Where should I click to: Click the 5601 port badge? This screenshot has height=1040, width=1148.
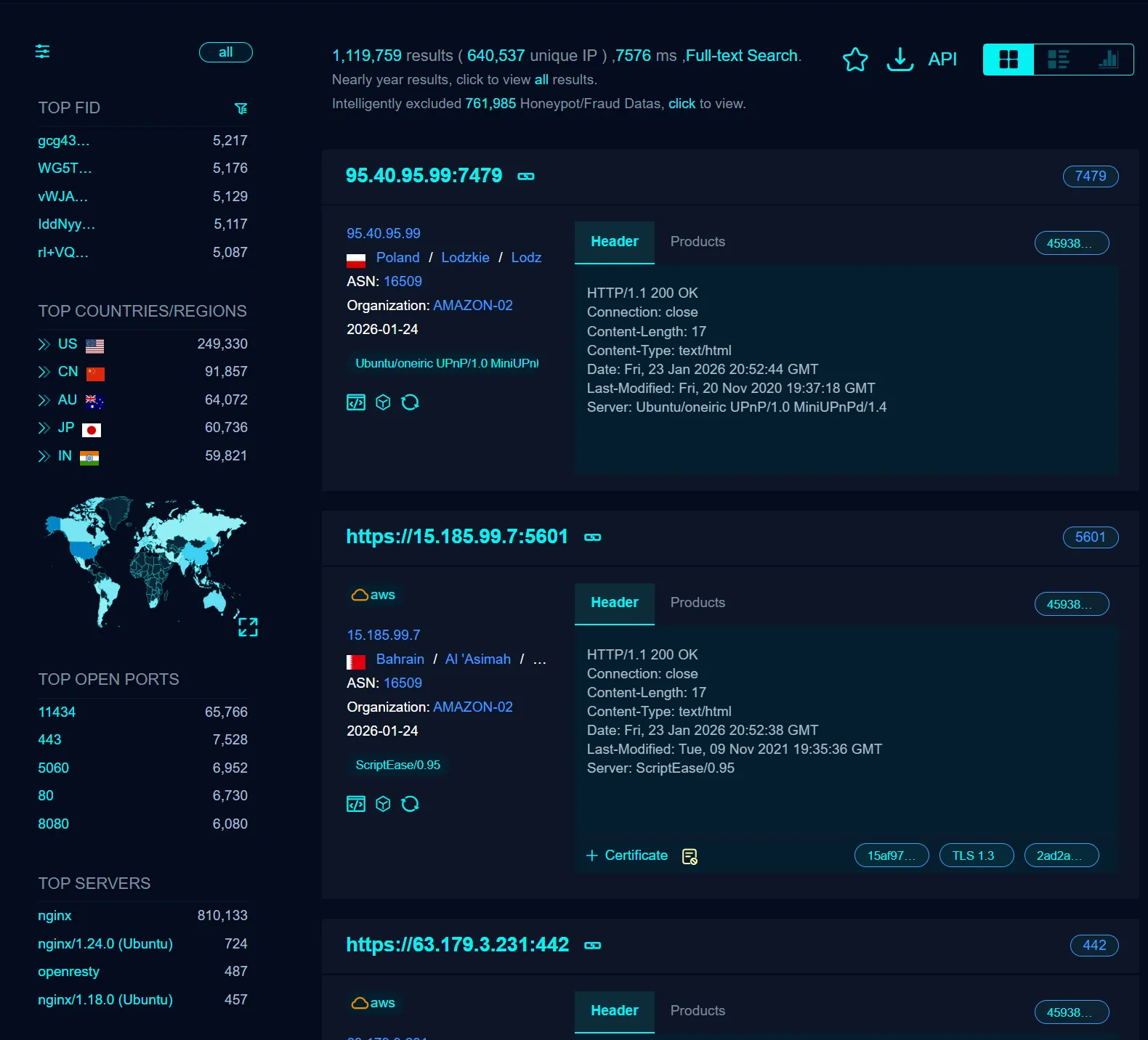pyautogui.click(x=1091, y=537)
